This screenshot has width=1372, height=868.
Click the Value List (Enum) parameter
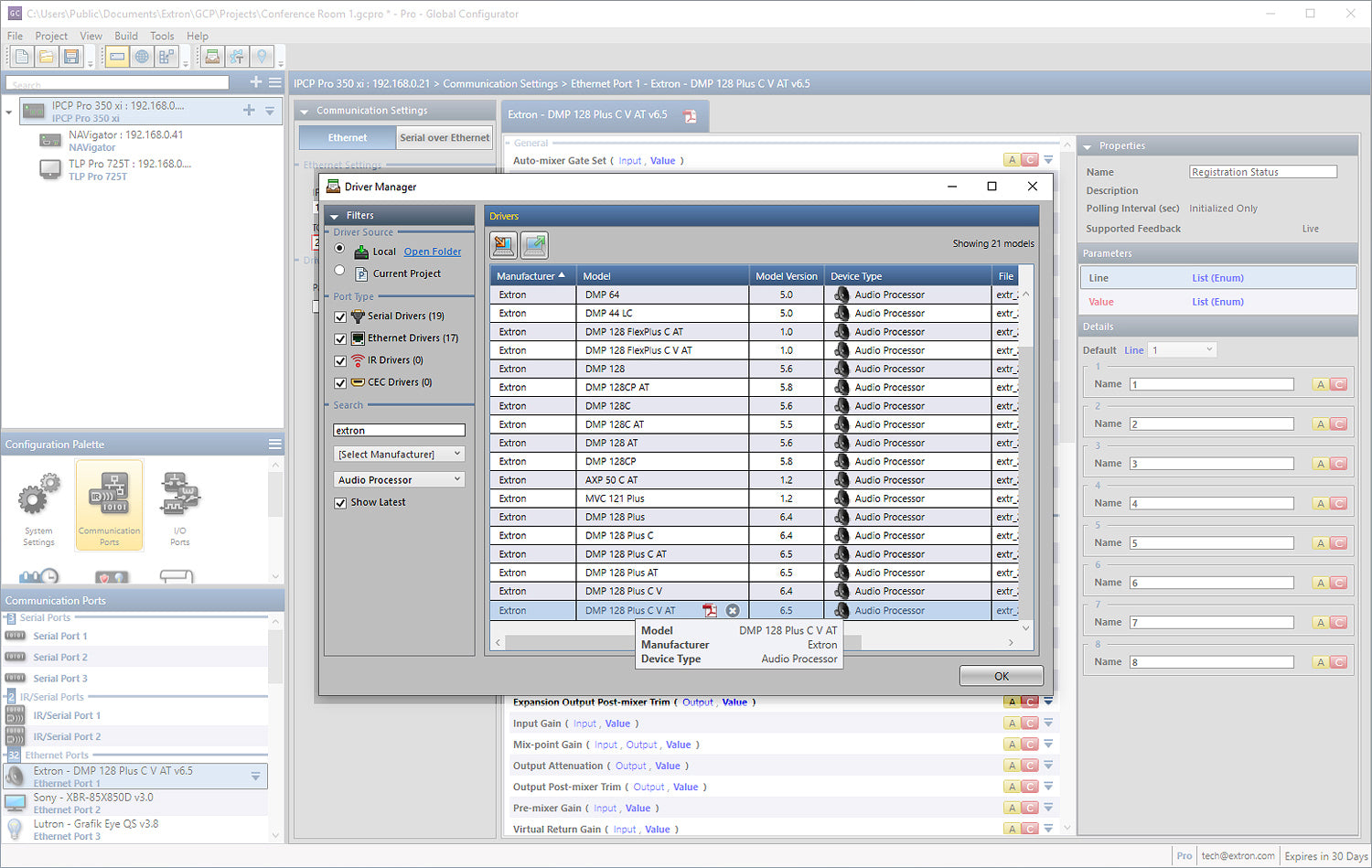point(1217,302)
